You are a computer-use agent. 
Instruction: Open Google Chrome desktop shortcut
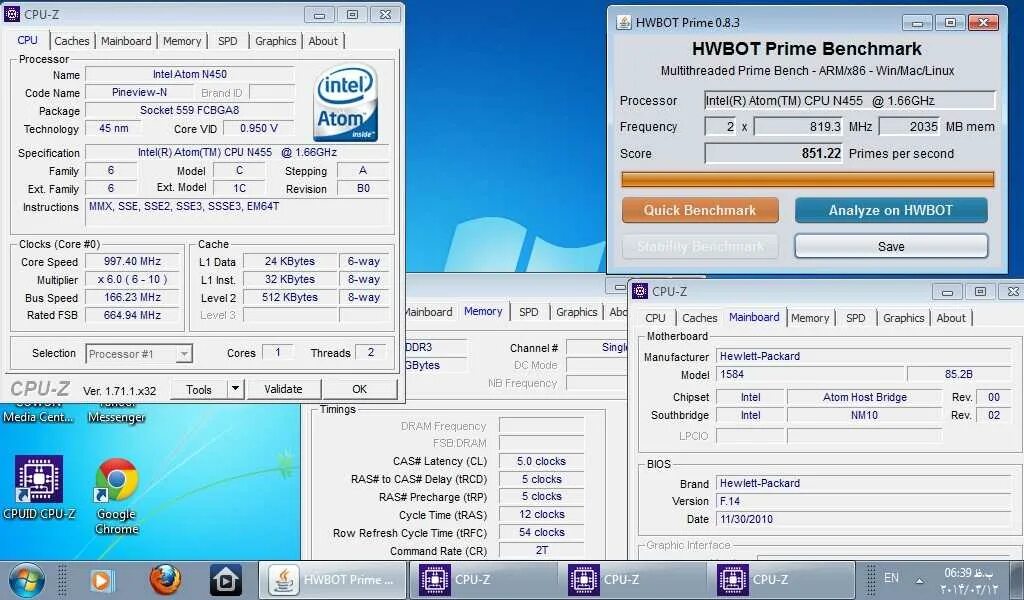117,496
